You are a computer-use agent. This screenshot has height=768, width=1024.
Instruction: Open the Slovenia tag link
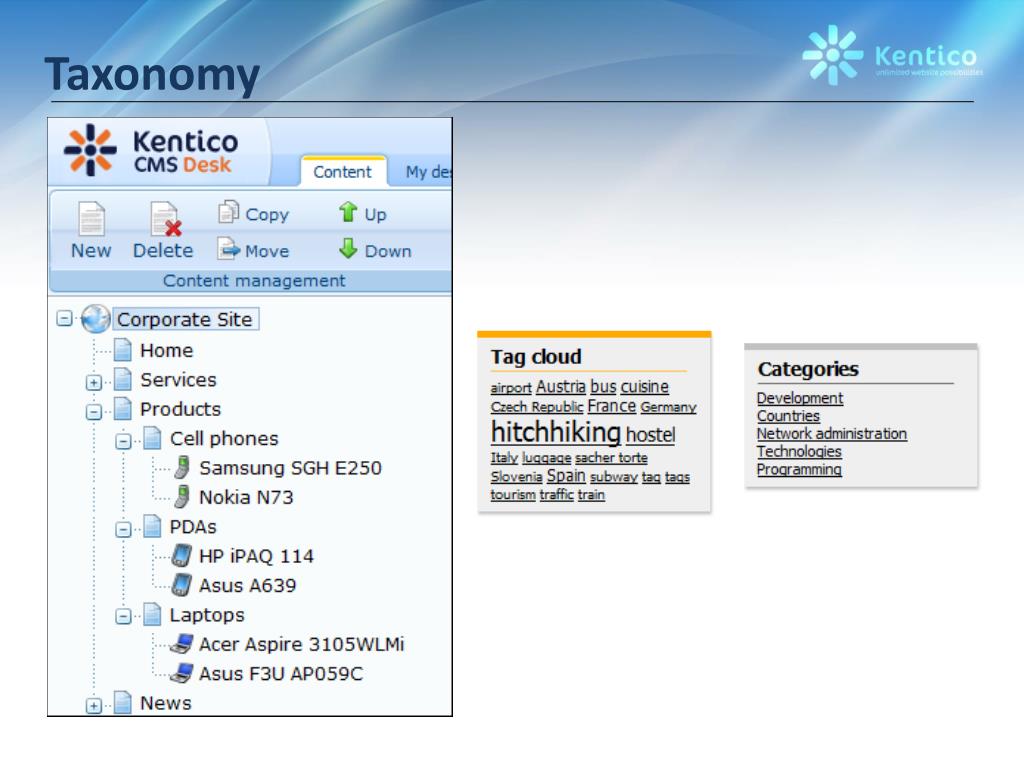[517, 477]
